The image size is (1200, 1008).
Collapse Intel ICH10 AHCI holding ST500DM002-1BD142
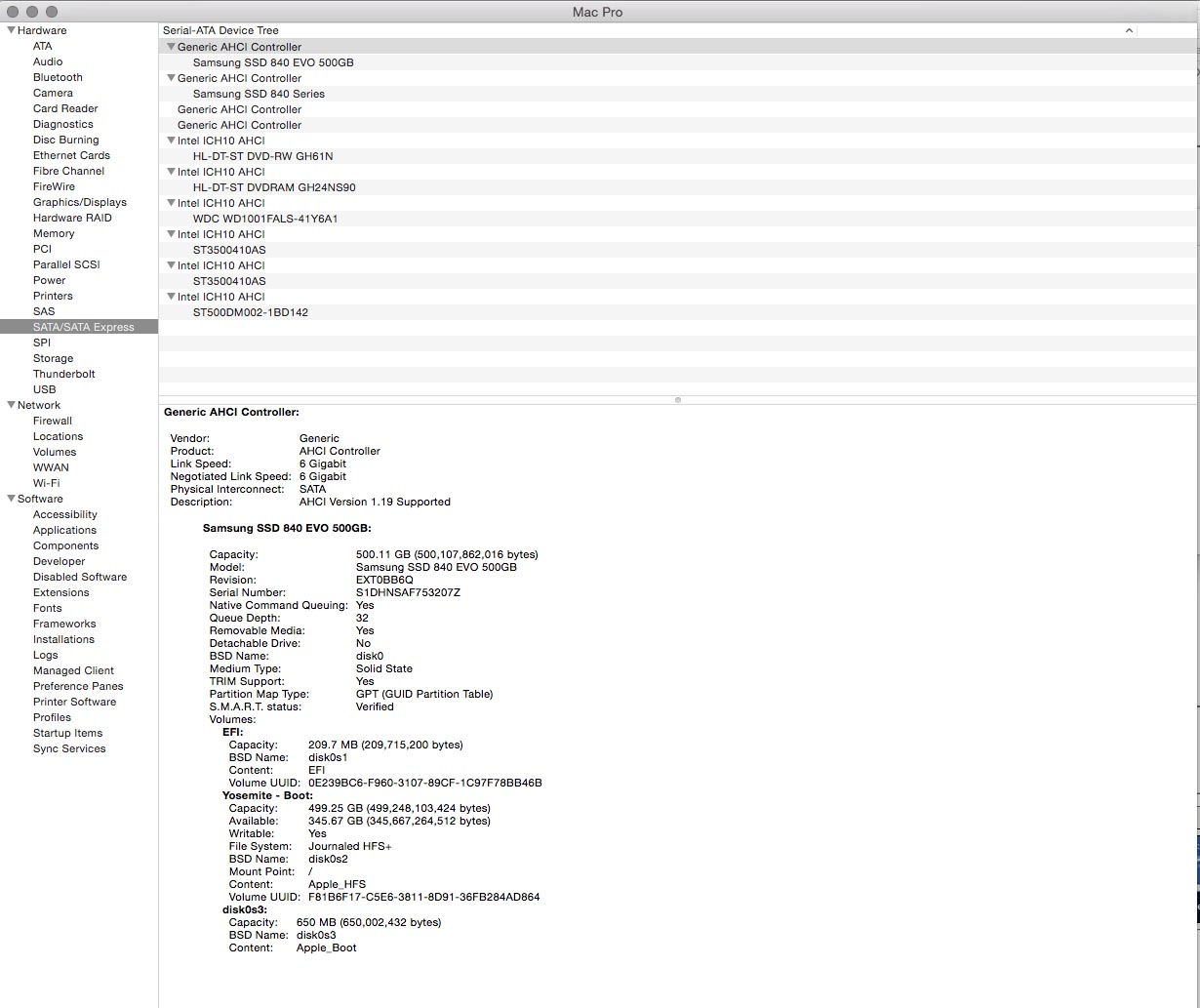[x=171, y=297]
